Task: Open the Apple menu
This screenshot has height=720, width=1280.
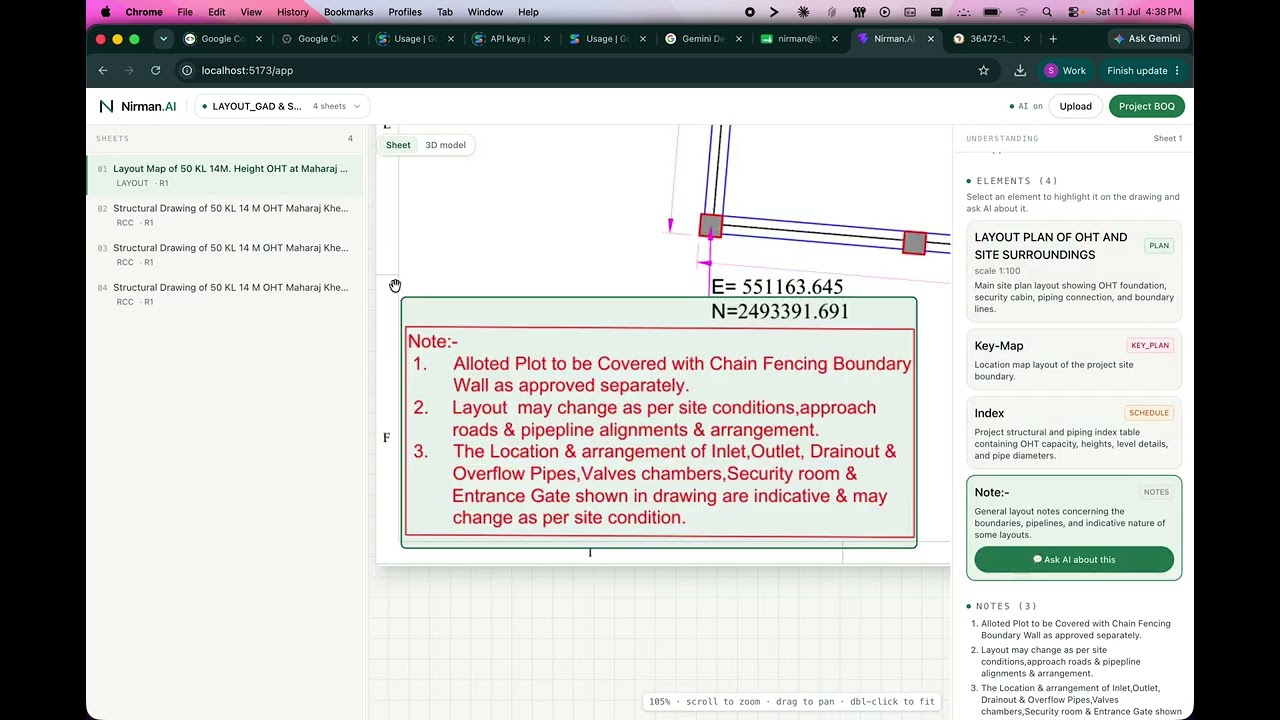Action: (105, 12)
